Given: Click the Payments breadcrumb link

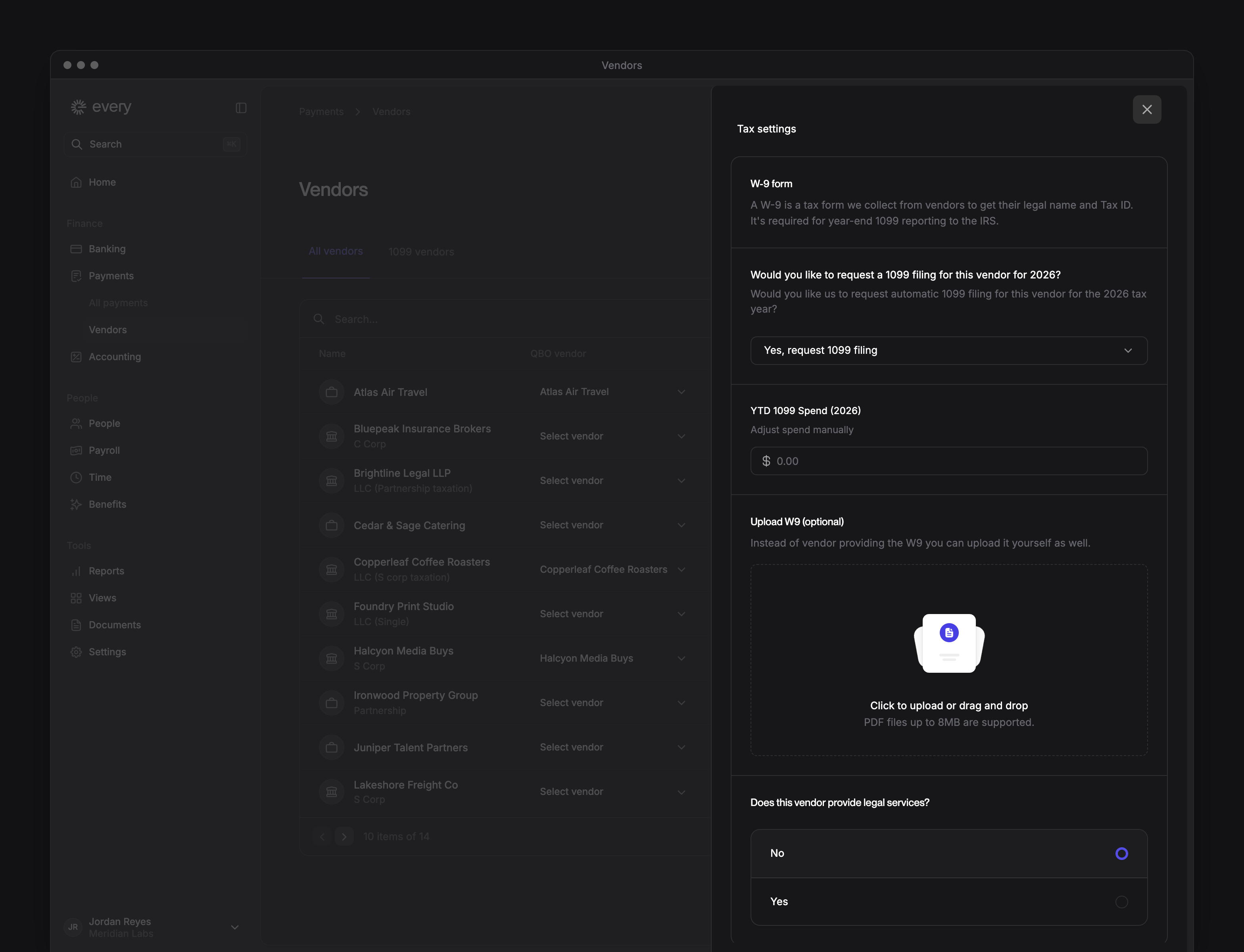Looking at the screenshot, I should coord(321,111).
